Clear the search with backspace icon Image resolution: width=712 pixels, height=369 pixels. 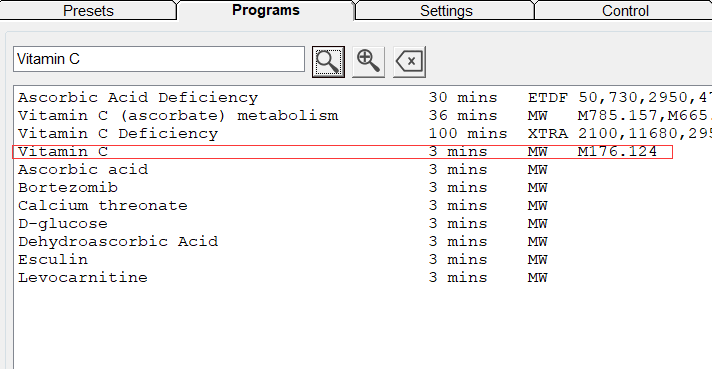pyautogui.click(x=409, y=62)
